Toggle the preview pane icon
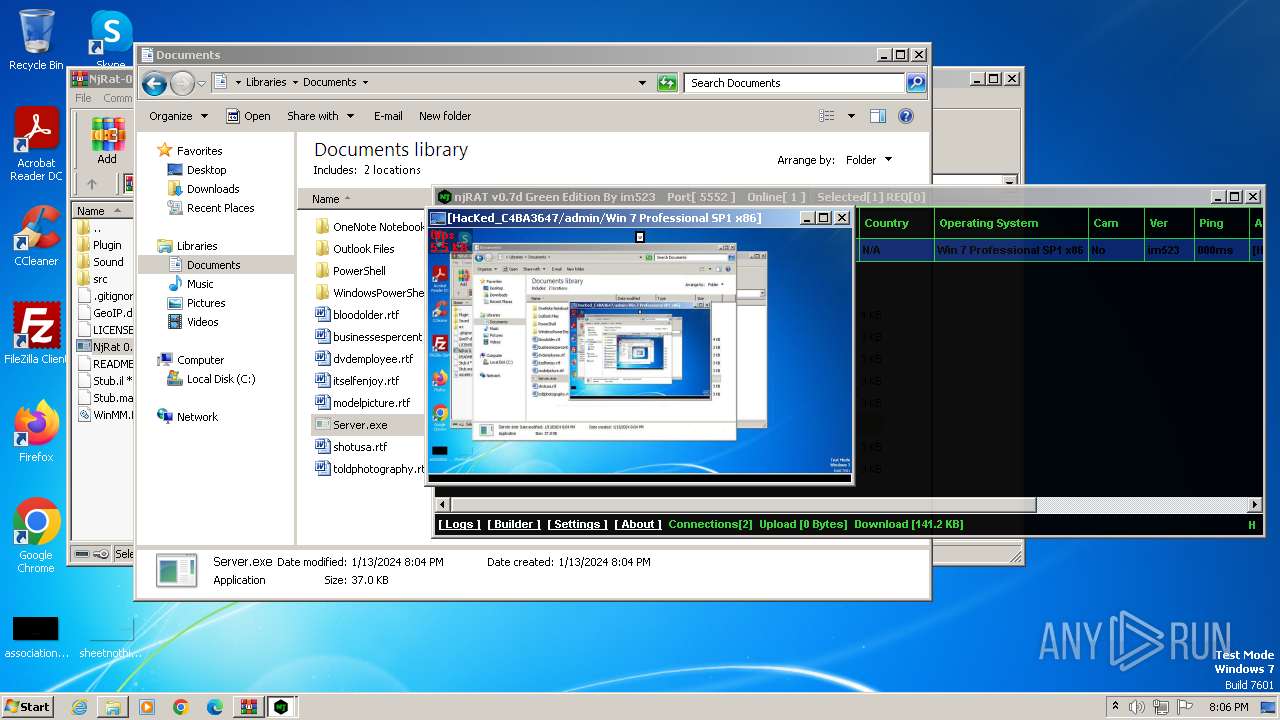 [877, 116]
